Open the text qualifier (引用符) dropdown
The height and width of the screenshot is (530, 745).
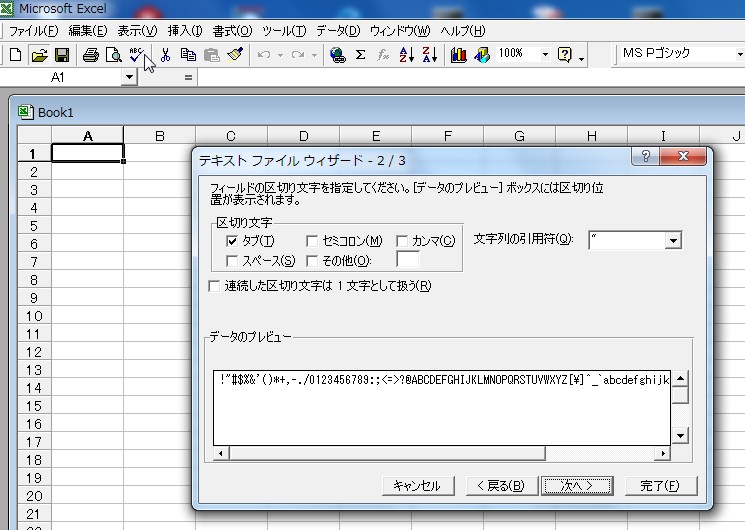point(673,241)
